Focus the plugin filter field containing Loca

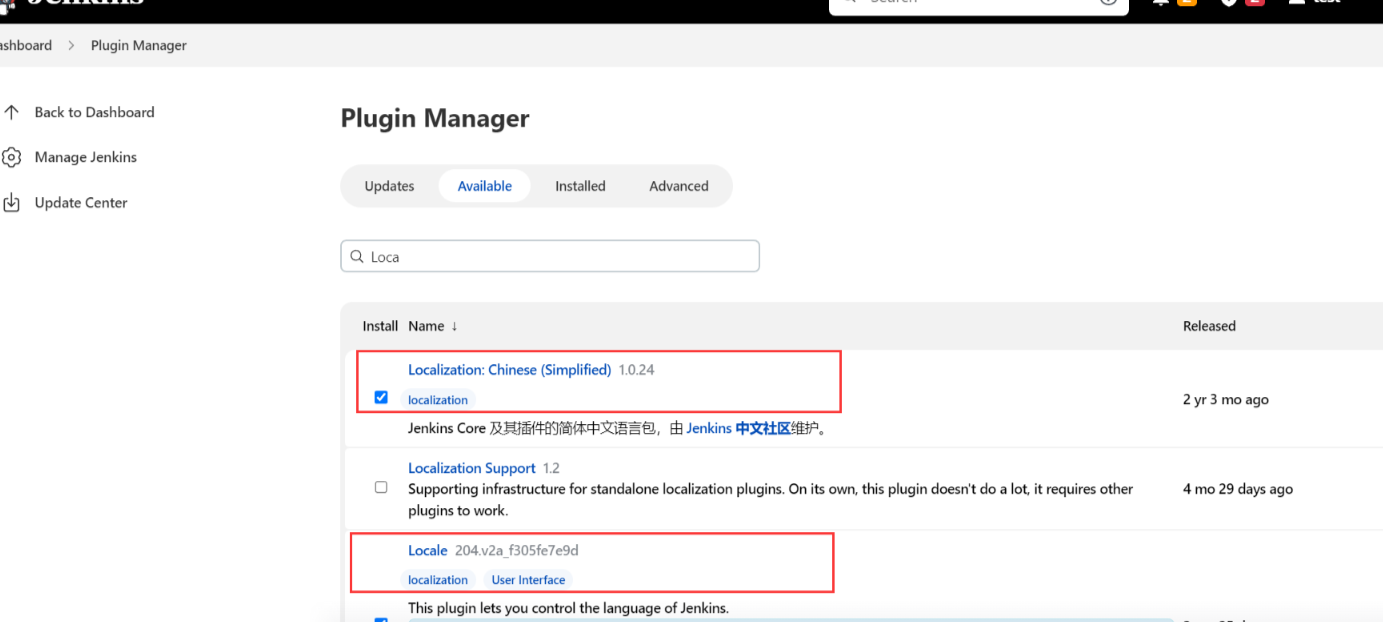point(550,257)
